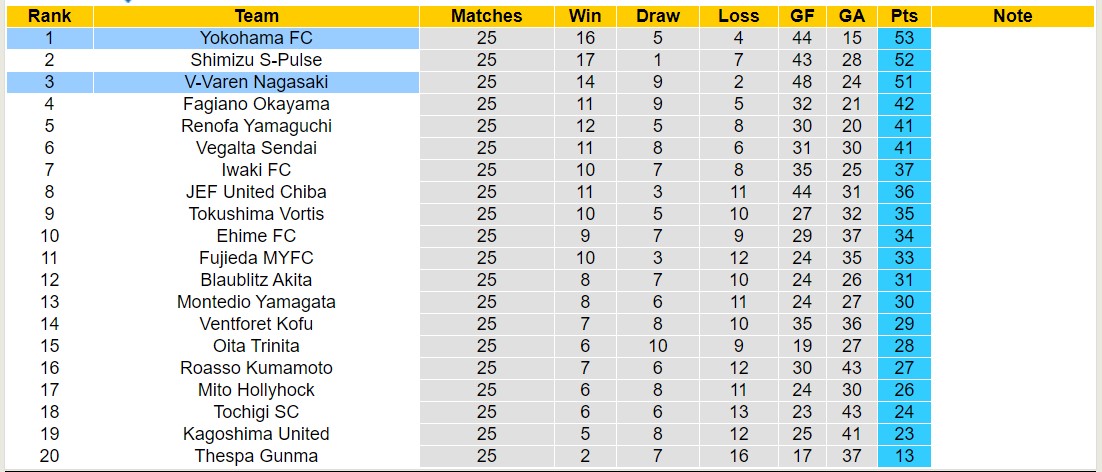The width and height of the screenshot is (1102, 472).
Task: Select rank number 10 cell
Action: coord(48,236)
